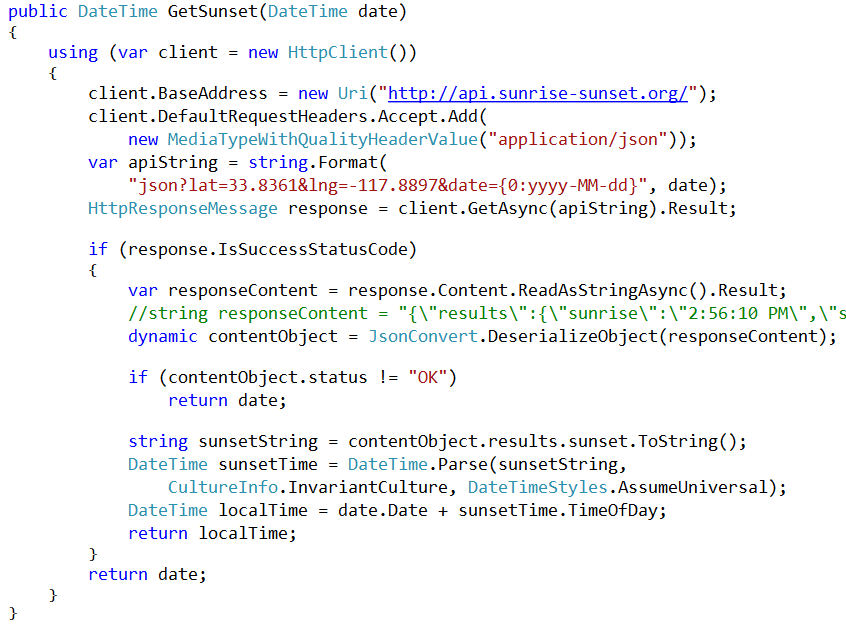Click the apiString variable declaration

173,162
